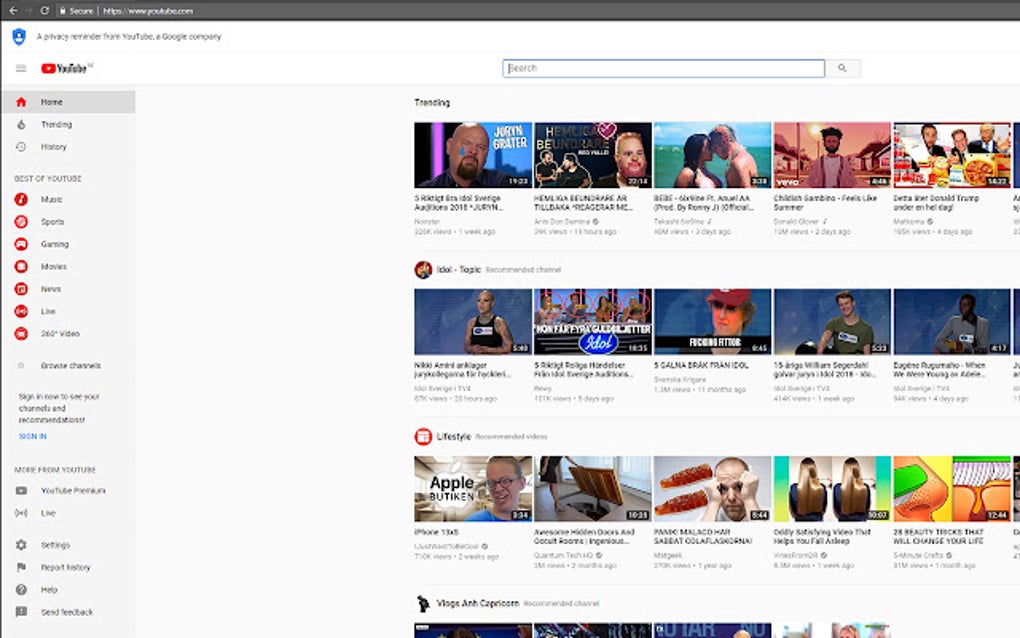
Task: Collapse the guide with the hamburger menu
Action: point(20,68)
